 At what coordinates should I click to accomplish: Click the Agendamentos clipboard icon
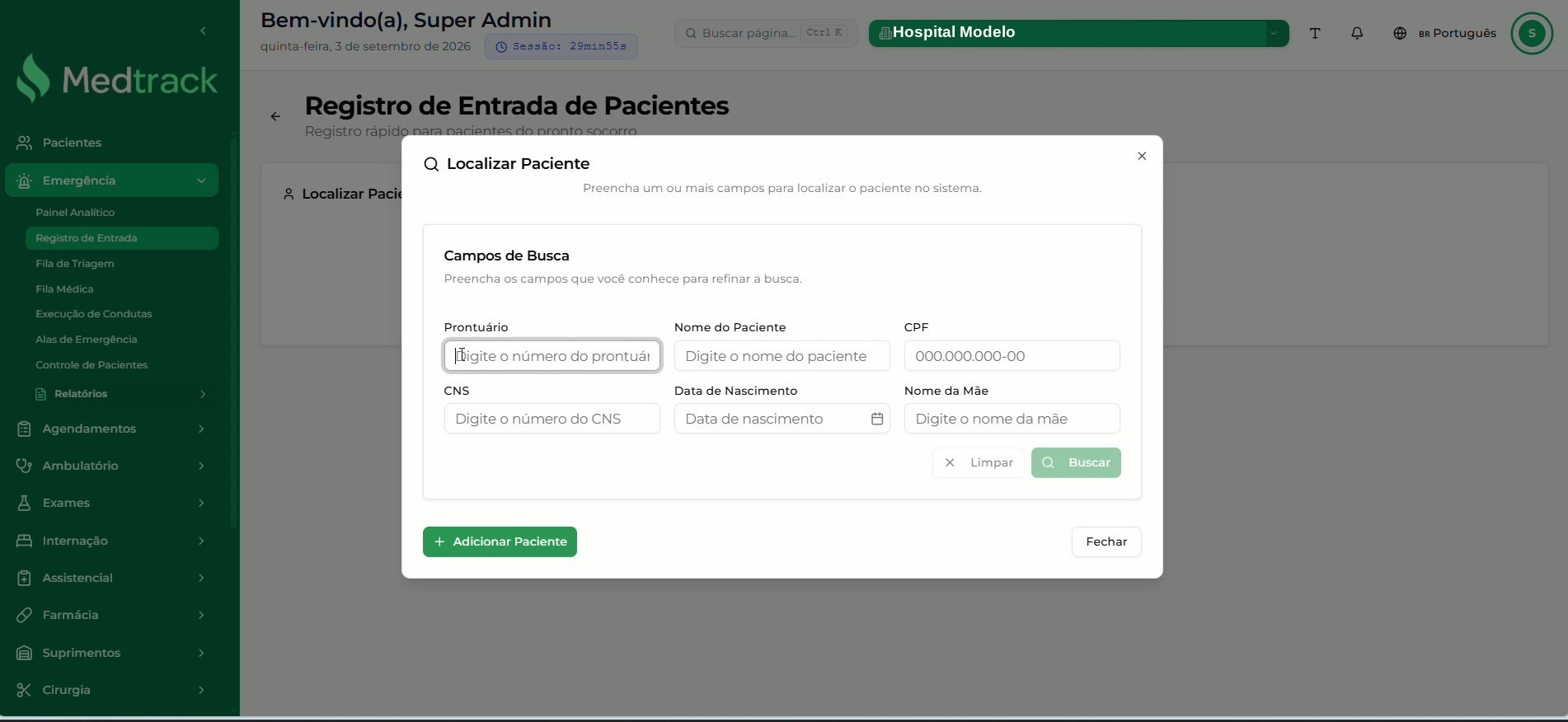25,429
